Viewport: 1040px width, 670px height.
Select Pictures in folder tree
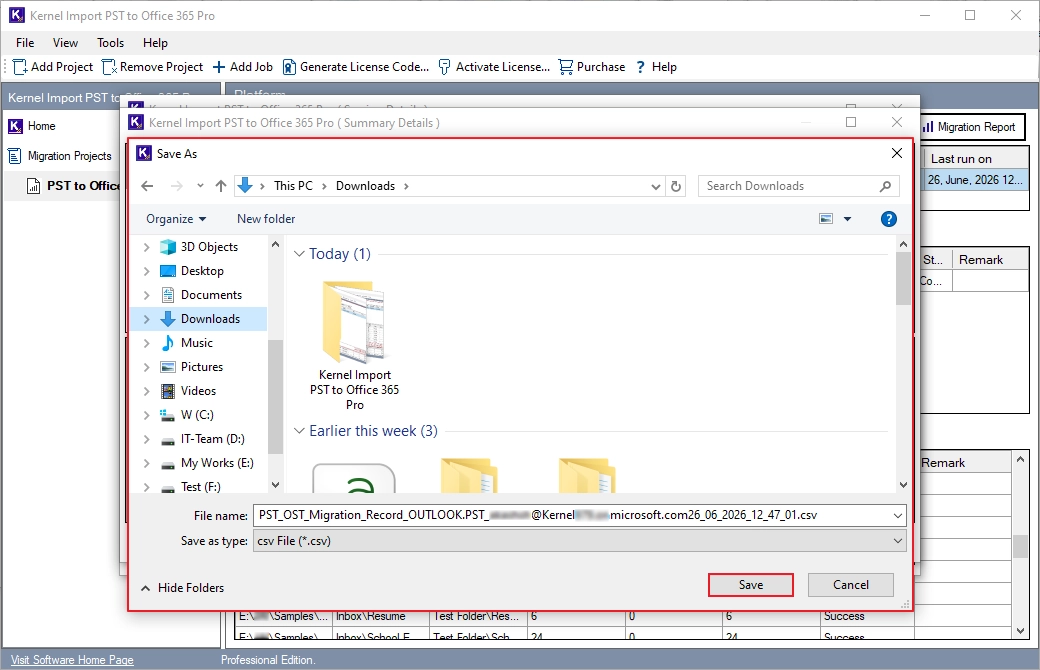point(202,367)
